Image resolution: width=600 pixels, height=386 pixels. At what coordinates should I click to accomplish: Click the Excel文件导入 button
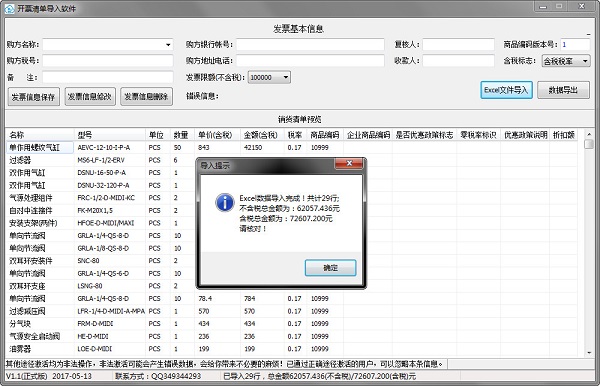[x=506, y=90]
